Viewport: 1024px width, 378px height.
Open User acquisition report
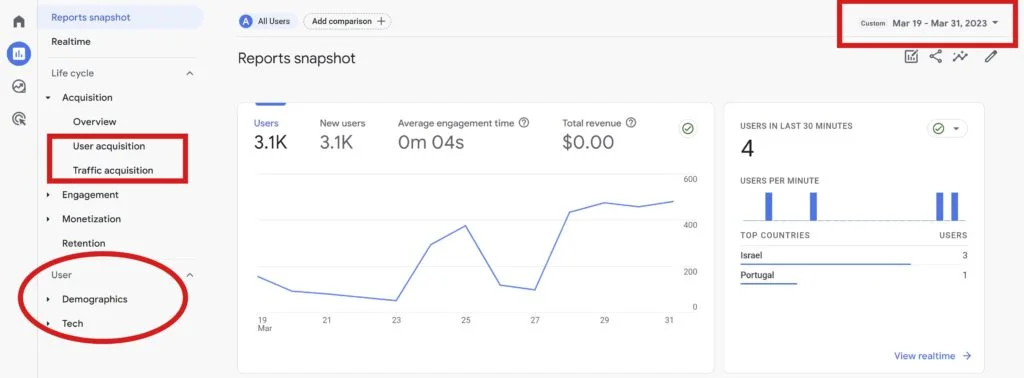click(x=109, y=146)
